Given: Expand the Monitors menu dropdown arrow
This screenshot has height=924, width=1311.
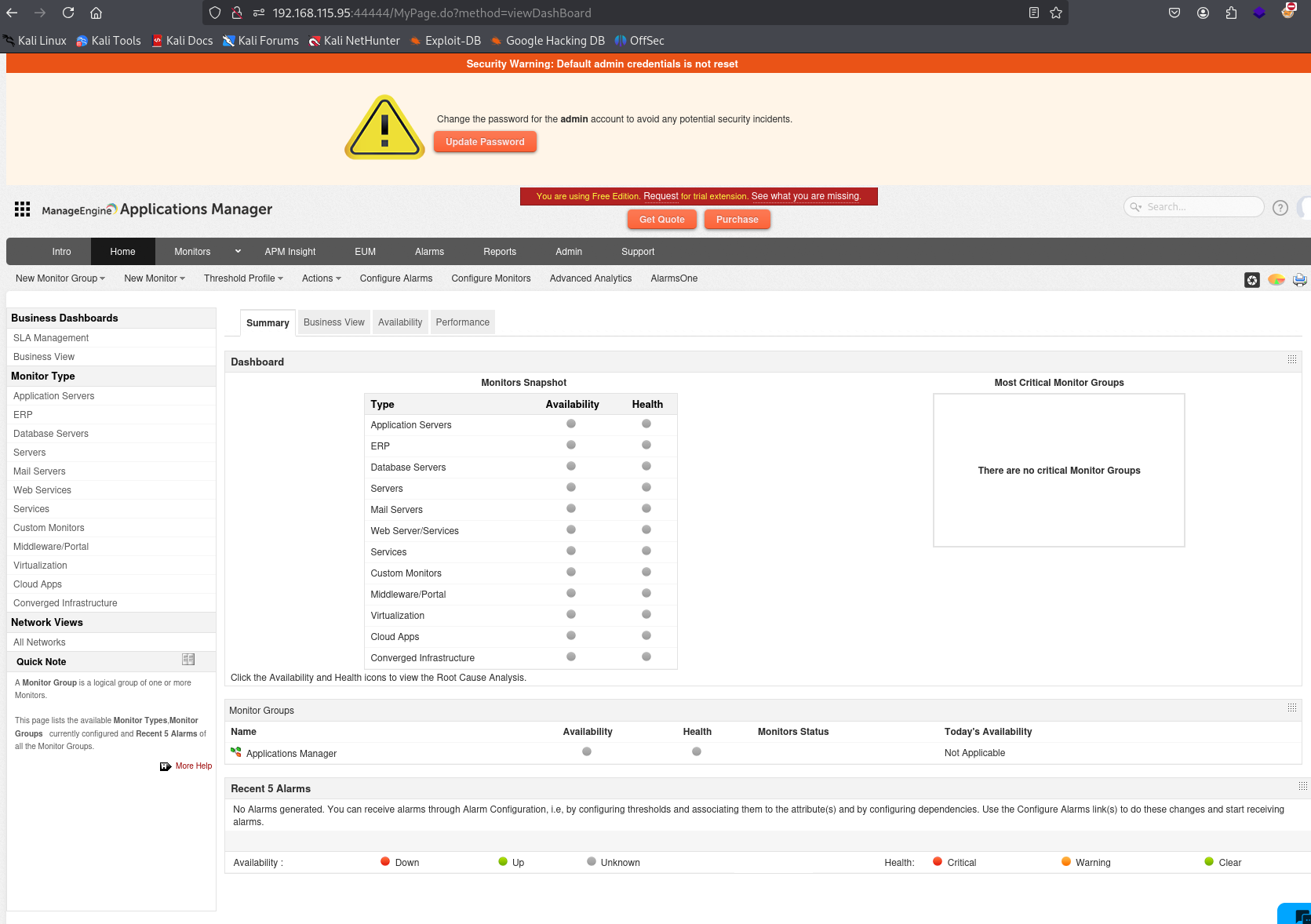Looking at the screenshot, I should click(238, 251).
